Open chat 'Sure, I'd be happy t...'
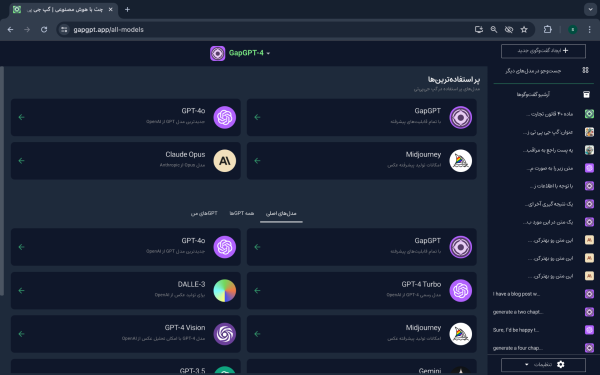Screen dimensions: 600x375 (x=543, y=330)
